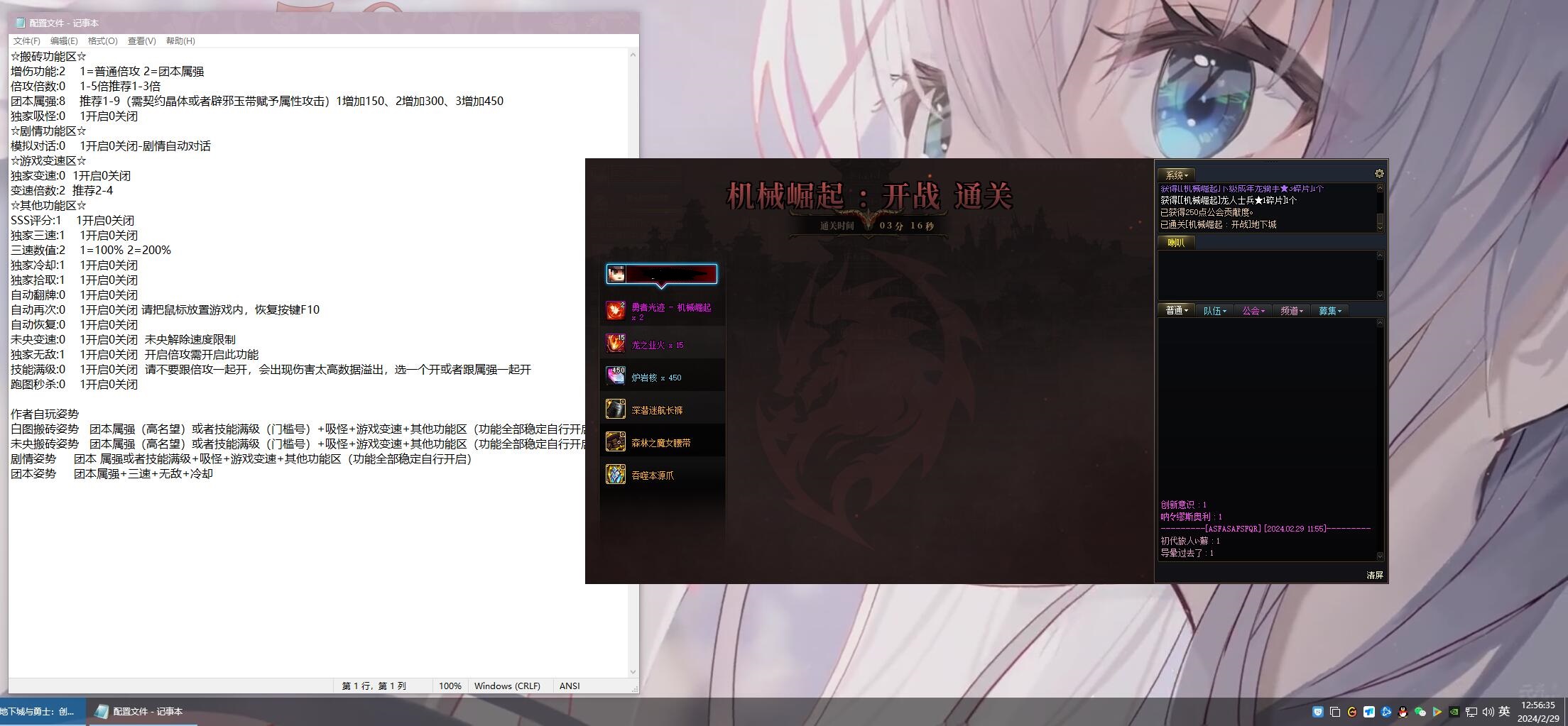Click the 导晕过去了 chat message
The width and height of the screenshot is (1568, 726).
1187,554
